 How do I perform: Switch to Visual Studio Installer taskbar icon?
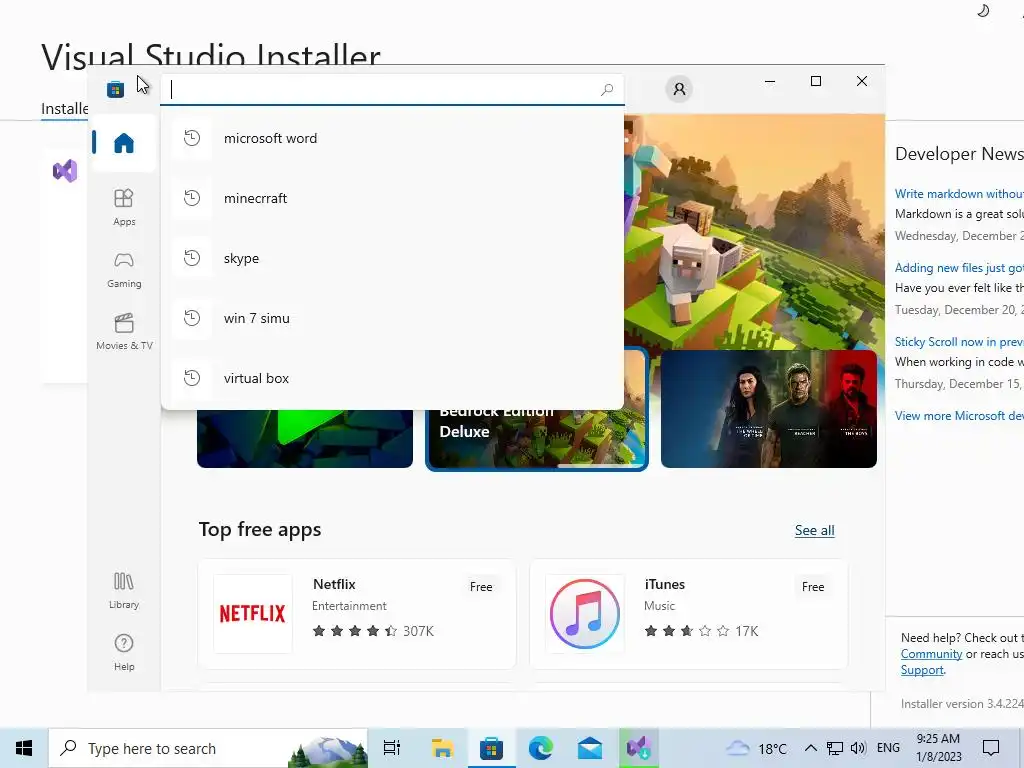(x=639, y=748)
